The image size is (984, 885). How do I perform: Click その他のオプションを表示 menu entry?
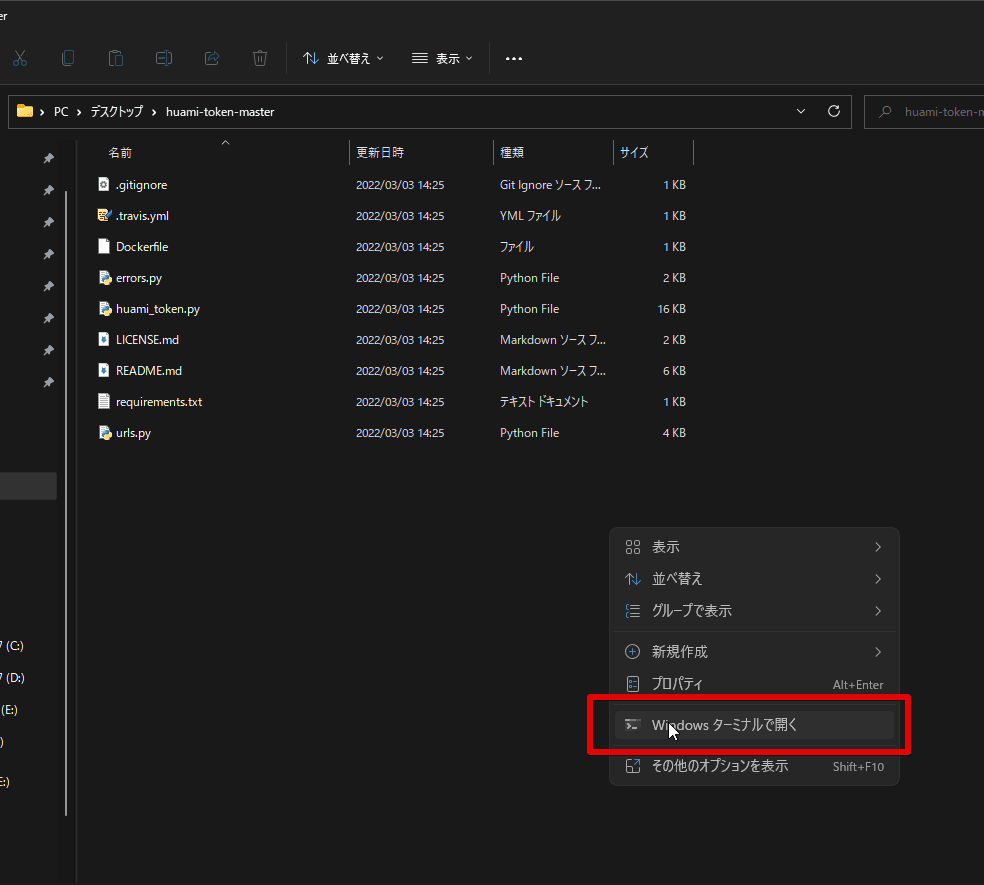(719, 766)
